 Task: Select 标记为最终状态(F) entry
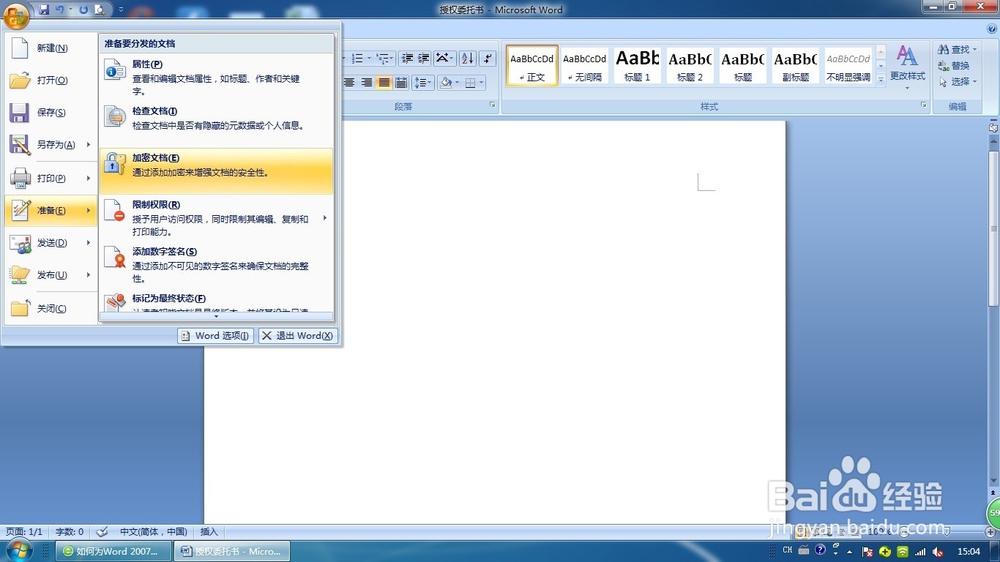(216, 300)
